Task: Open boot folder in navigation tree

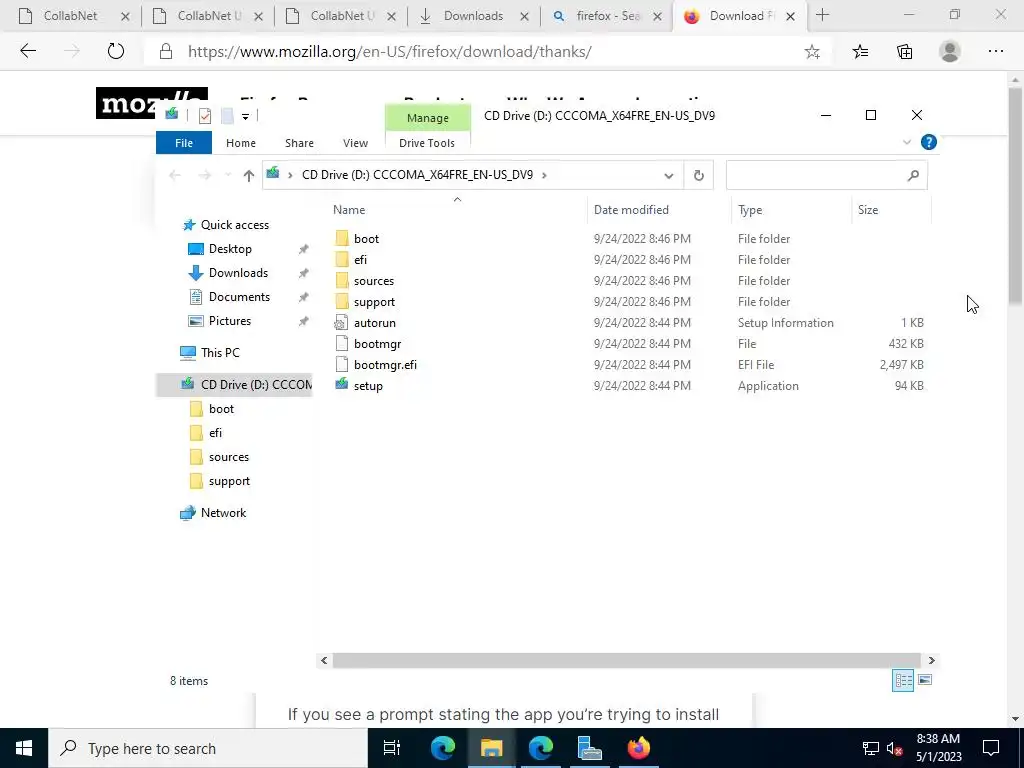Action: [221, 409]
